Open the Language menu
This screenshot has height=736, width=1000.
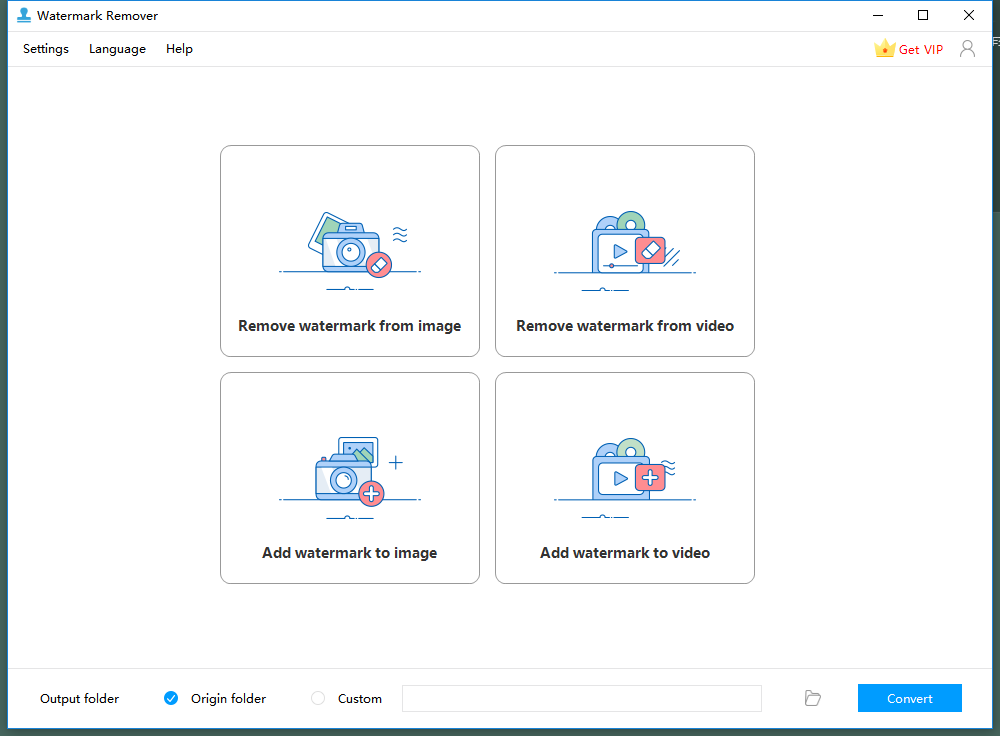coord(117,49)
